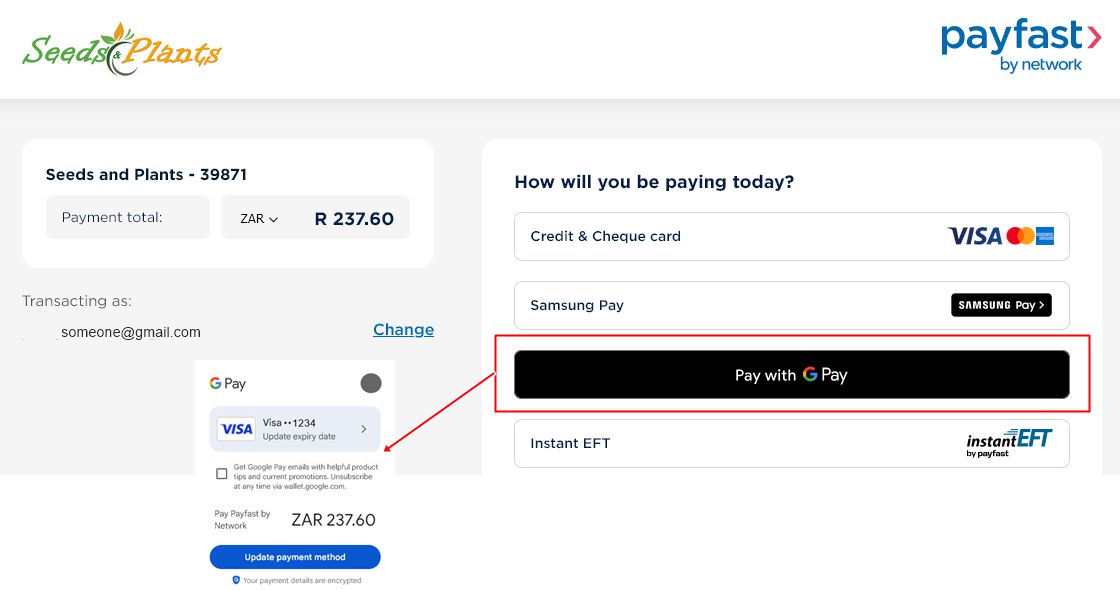Click the Seeds & Plants logo

(122, 50)
